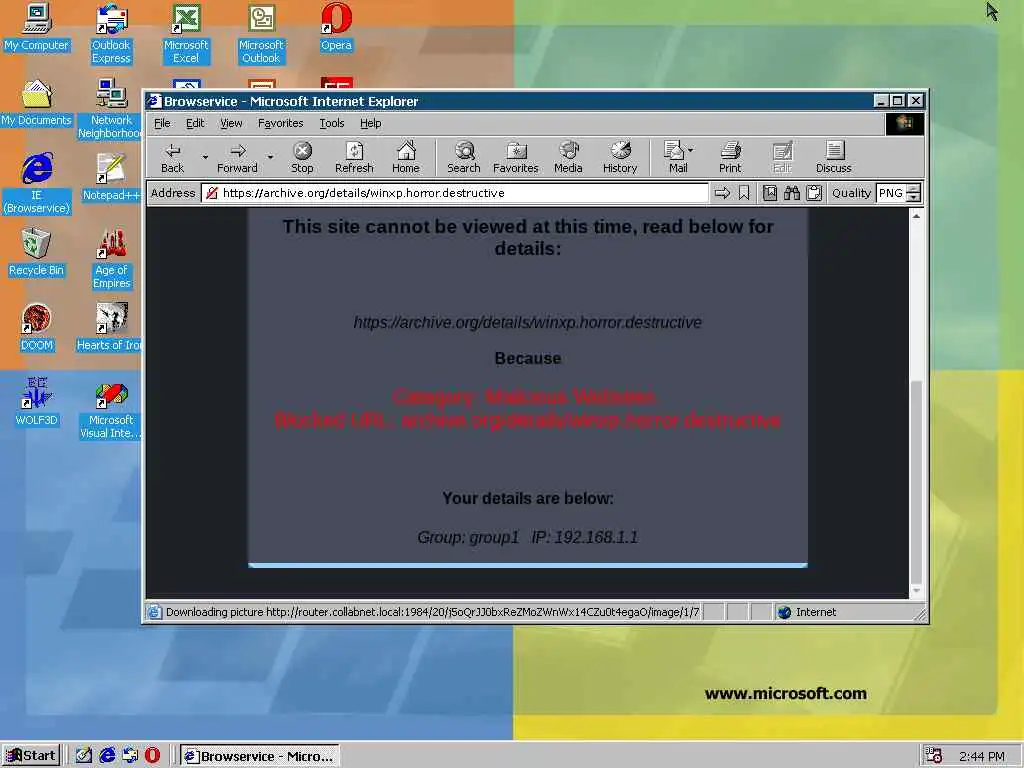Image resolution: width=1024 pixels, height=768 pixels.
Task: Click the Quality PNG value field
Action: 891,193
